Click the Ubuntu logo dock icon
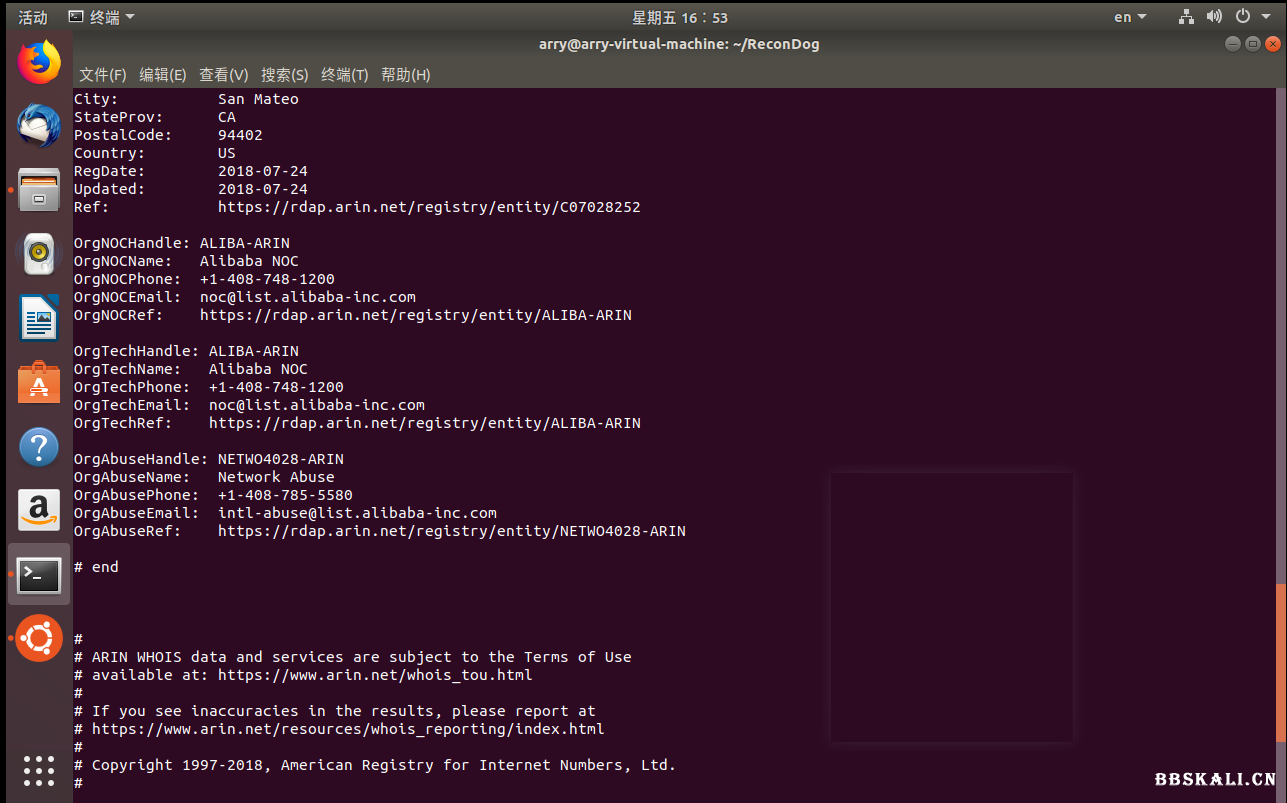Viewport: 1287px width, 803px height. click(x=39, y=638)
